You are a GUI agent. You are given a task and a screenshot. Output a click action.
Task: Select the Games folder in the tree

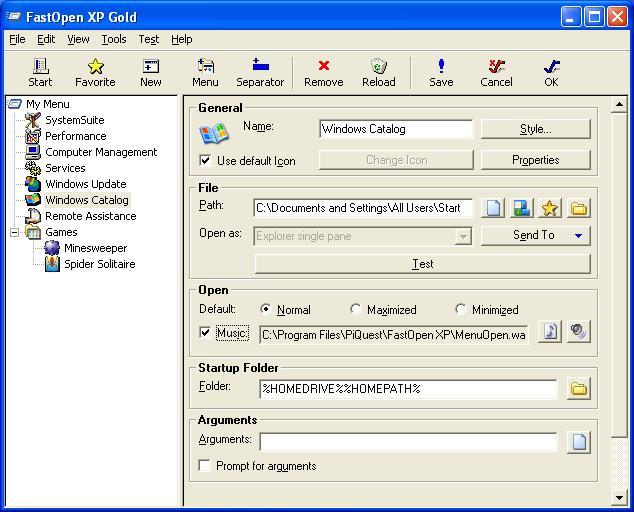point(61,232)
